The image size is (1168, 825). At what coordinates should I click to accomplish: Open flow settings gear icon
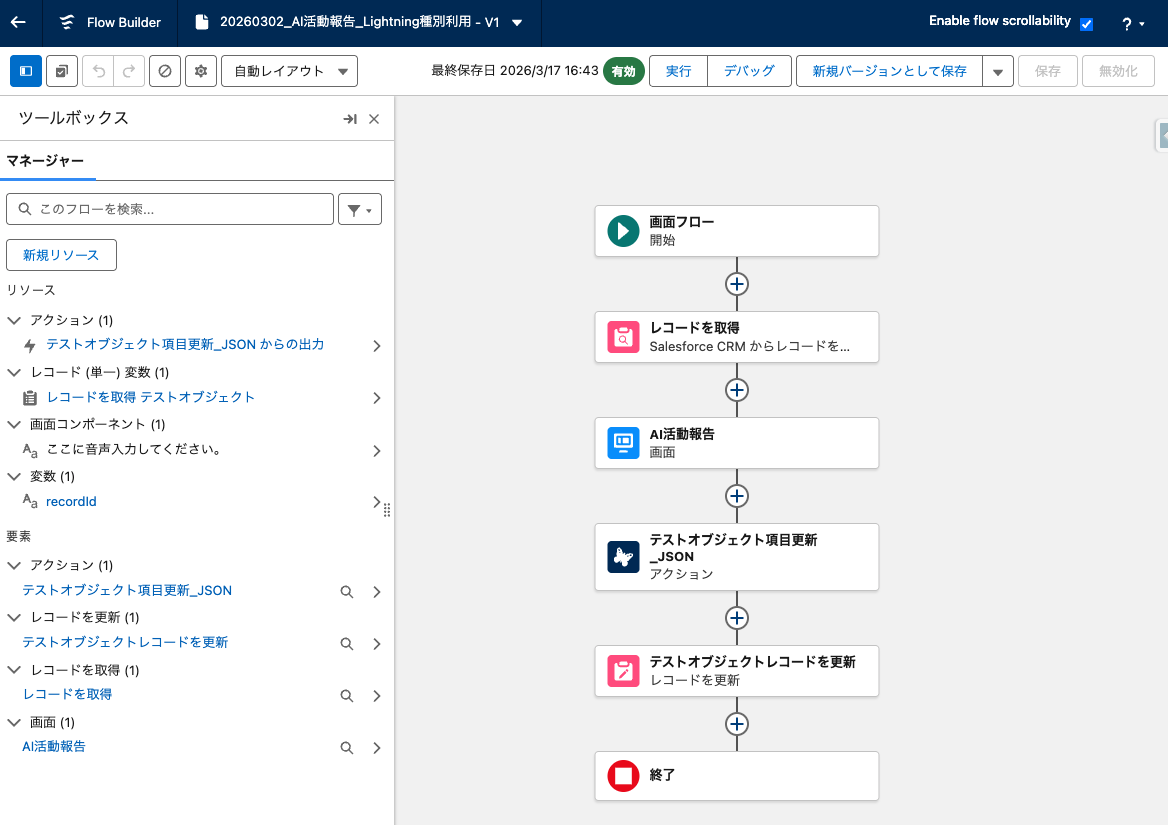201,71
